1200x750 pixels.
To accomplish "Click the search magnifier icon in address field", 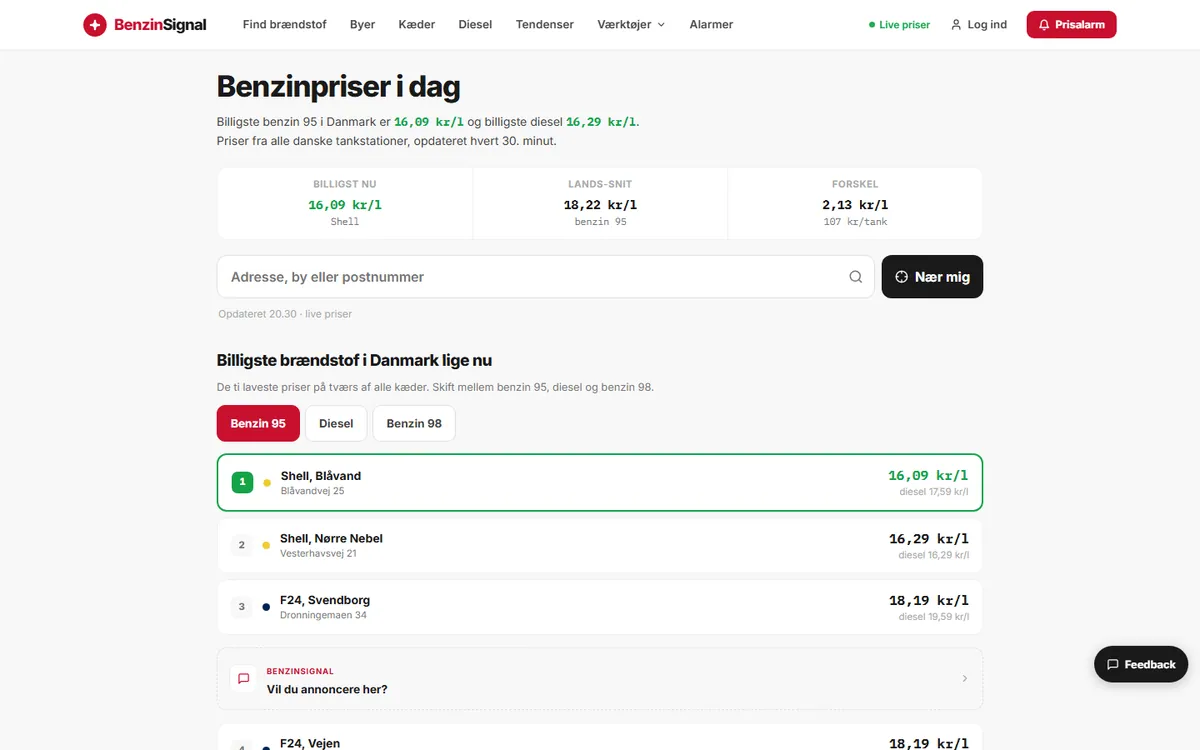I will point(855,277).
